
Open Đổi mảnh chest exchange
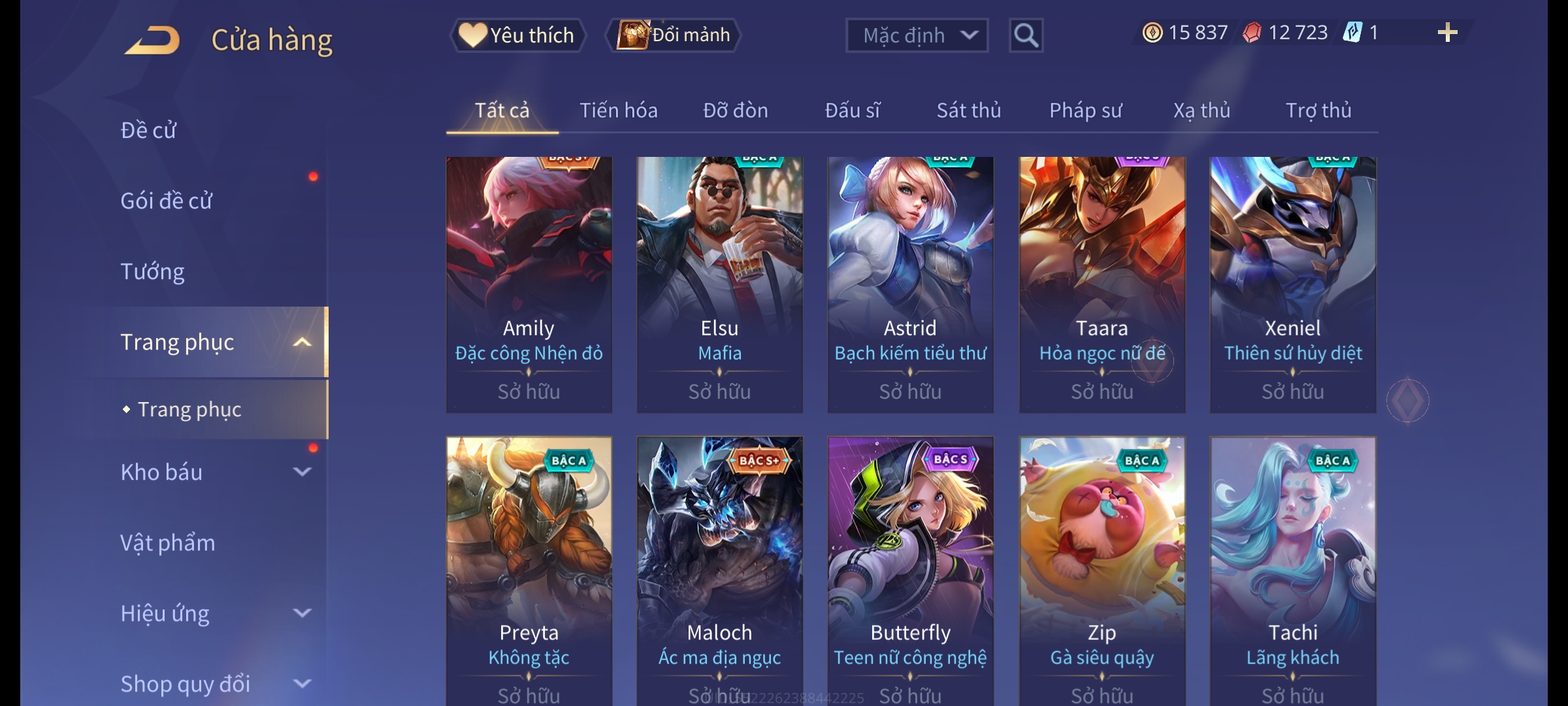pyautogui.click(x=673, y=35)
